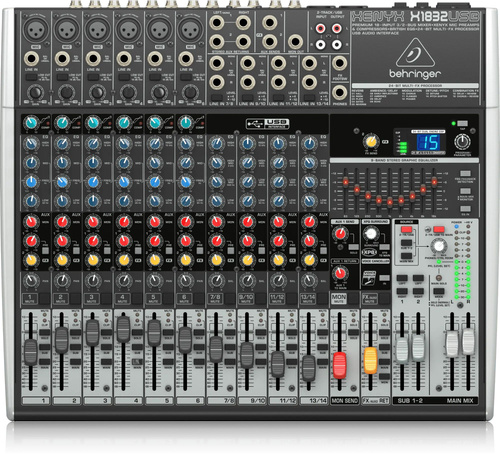
Task: Click the Behringer triangle logo
Action: point(415,53)
